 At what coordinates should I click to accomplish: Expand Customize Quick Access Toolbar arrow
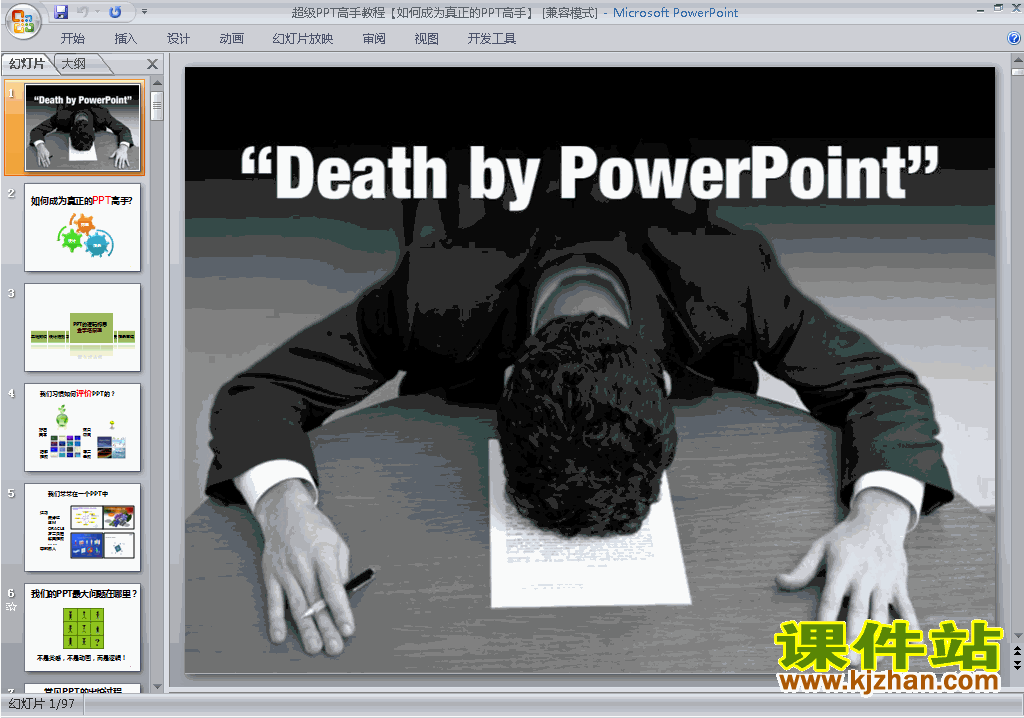coord(144,12)
